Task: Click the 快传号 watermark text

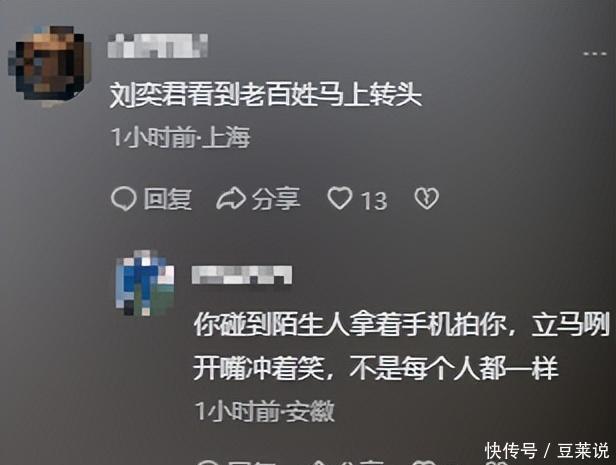Action: [x=511, y=450]
